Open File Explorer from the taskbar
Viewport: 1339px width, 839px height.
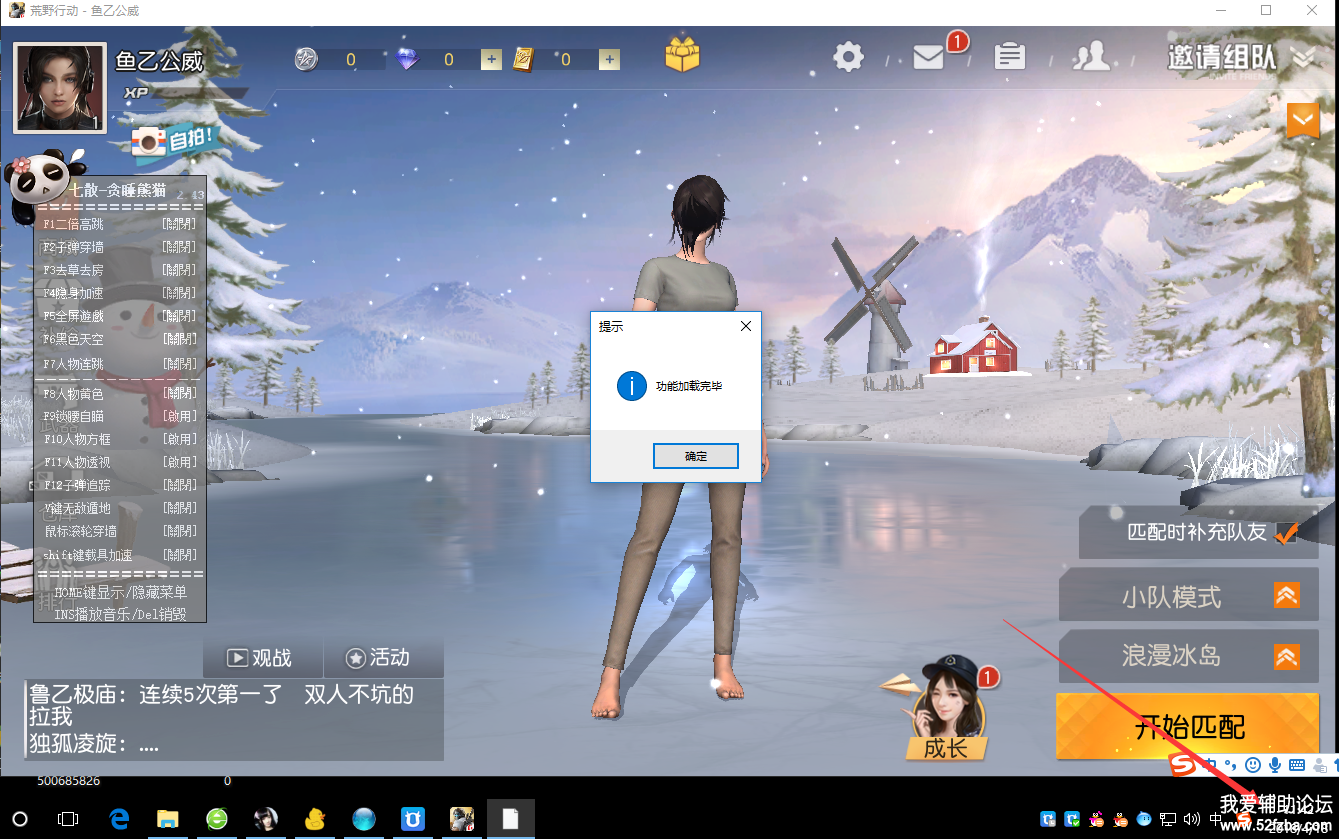coord(167,820)
